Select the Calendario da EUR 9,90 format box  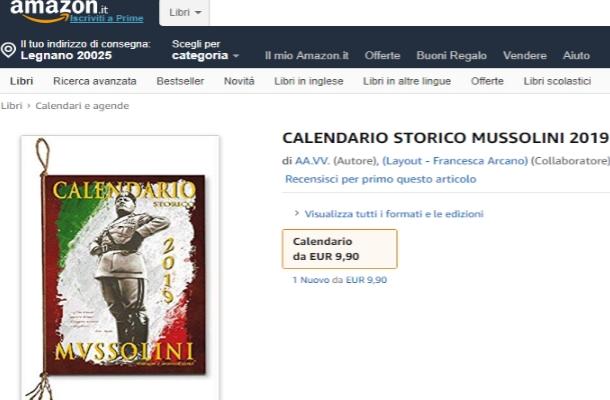pyautogui.click(x=339, y=249)
